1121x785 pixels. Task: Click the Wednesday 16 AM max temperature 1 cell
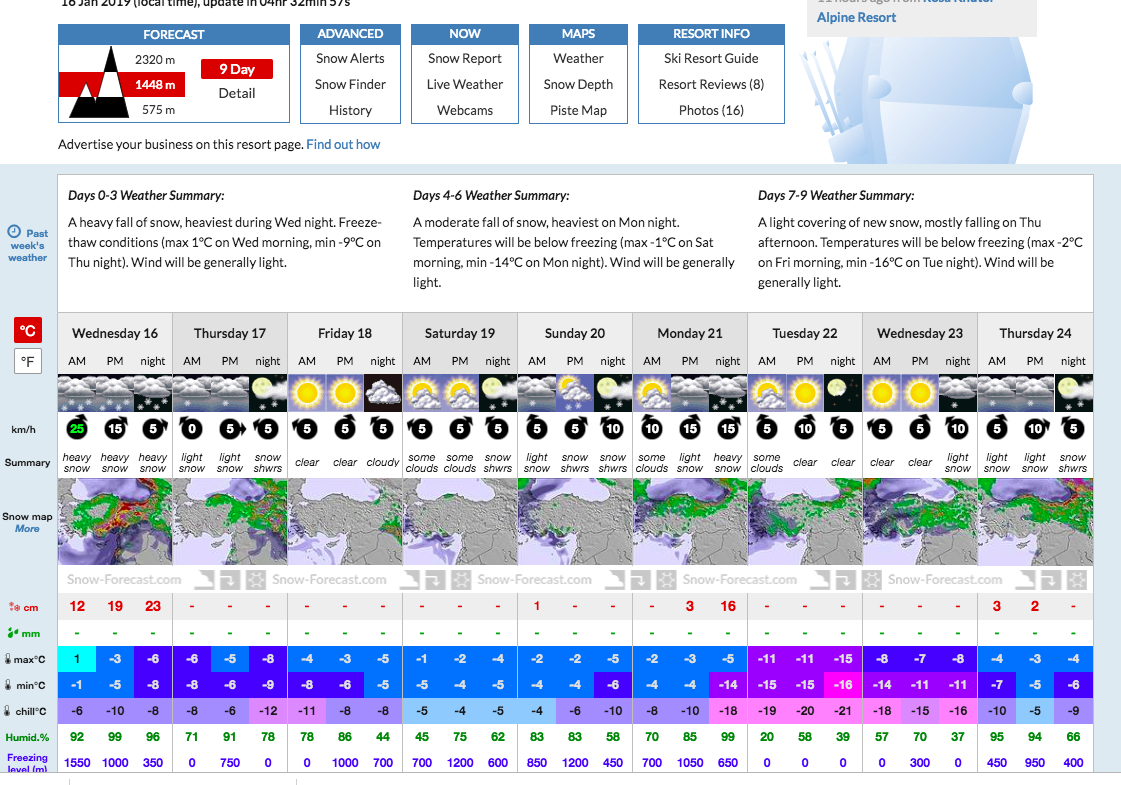[x=76, y=659]
